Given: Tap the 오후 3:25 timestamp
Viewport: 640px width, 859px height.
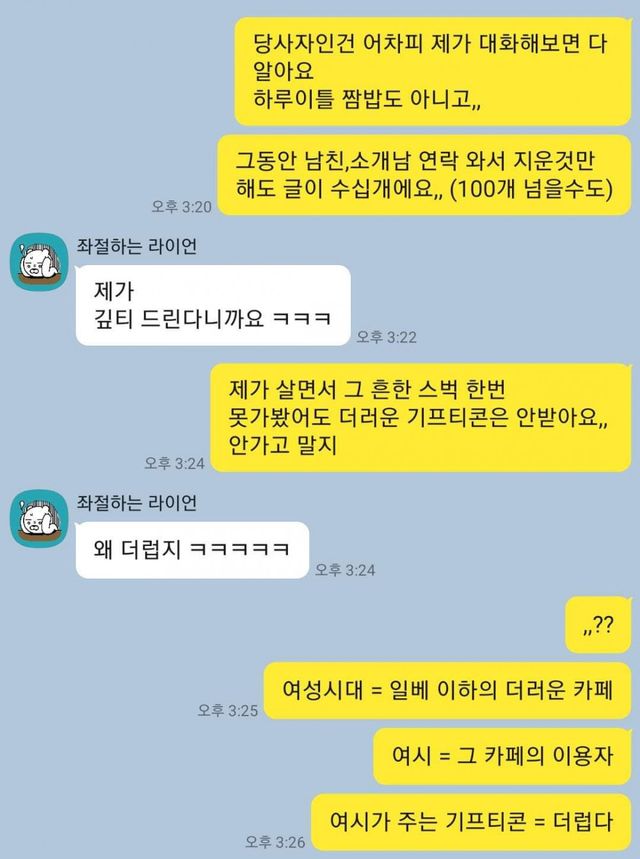Looking at the screenshot, I should tap(228, 711).
